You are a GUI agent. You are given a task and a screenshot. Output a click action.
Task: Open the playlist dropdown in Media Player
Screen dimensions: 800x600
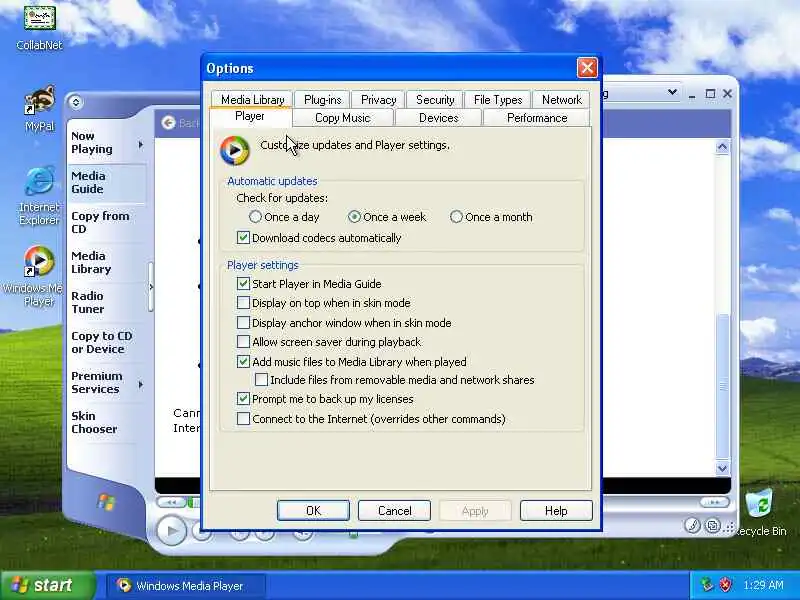[x=672, y=92]
